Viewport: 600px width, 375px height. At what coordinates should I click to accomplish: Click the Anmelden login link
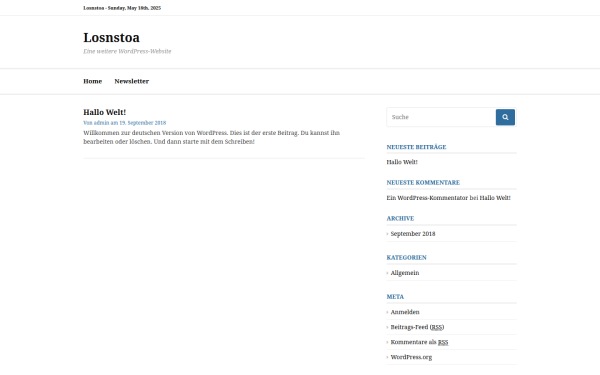tap(405, 312)
